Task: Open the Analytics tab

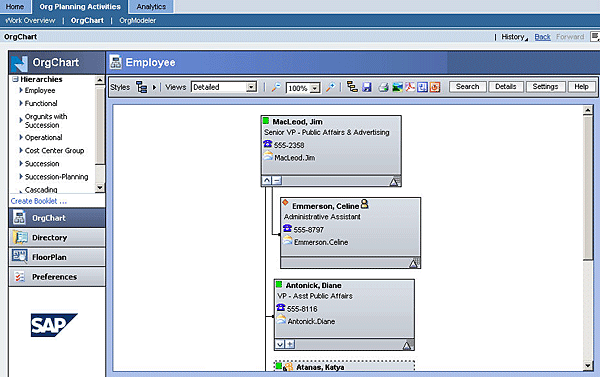Action: point(151,7)
